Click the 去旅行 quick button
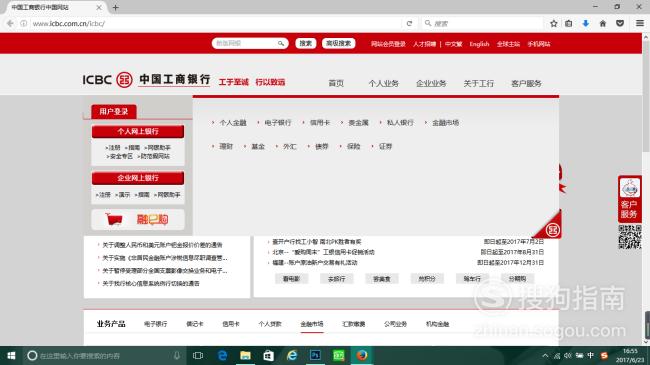650x365 pixels. 337,279
